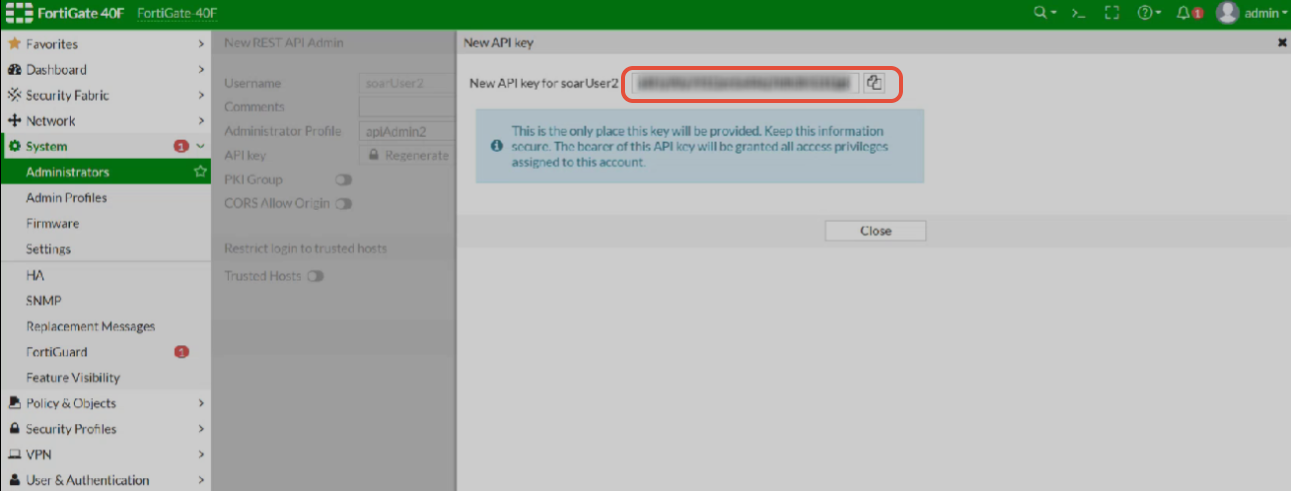
Task: Click the VPN monitor icon
Action: [x=14, y=455]
